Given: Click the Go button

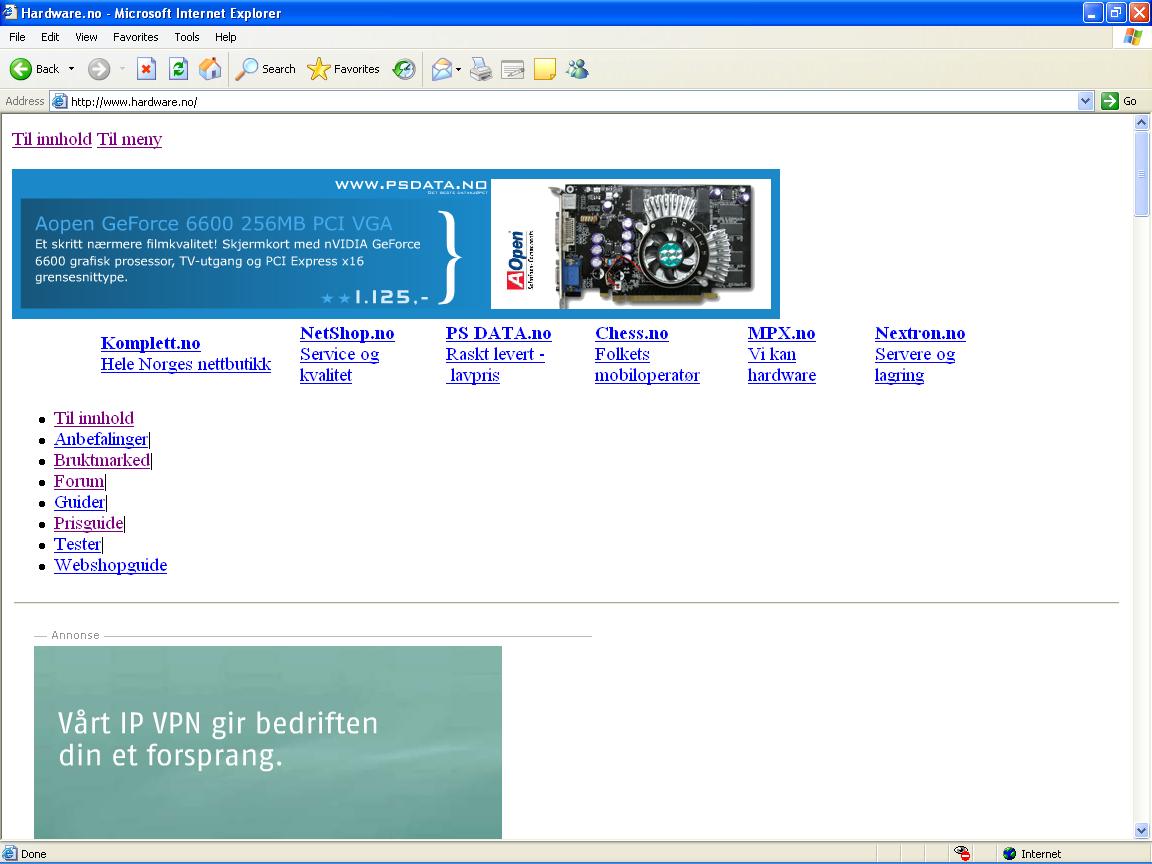Looking at the screenshot, I should click(x=1119, y=101).
